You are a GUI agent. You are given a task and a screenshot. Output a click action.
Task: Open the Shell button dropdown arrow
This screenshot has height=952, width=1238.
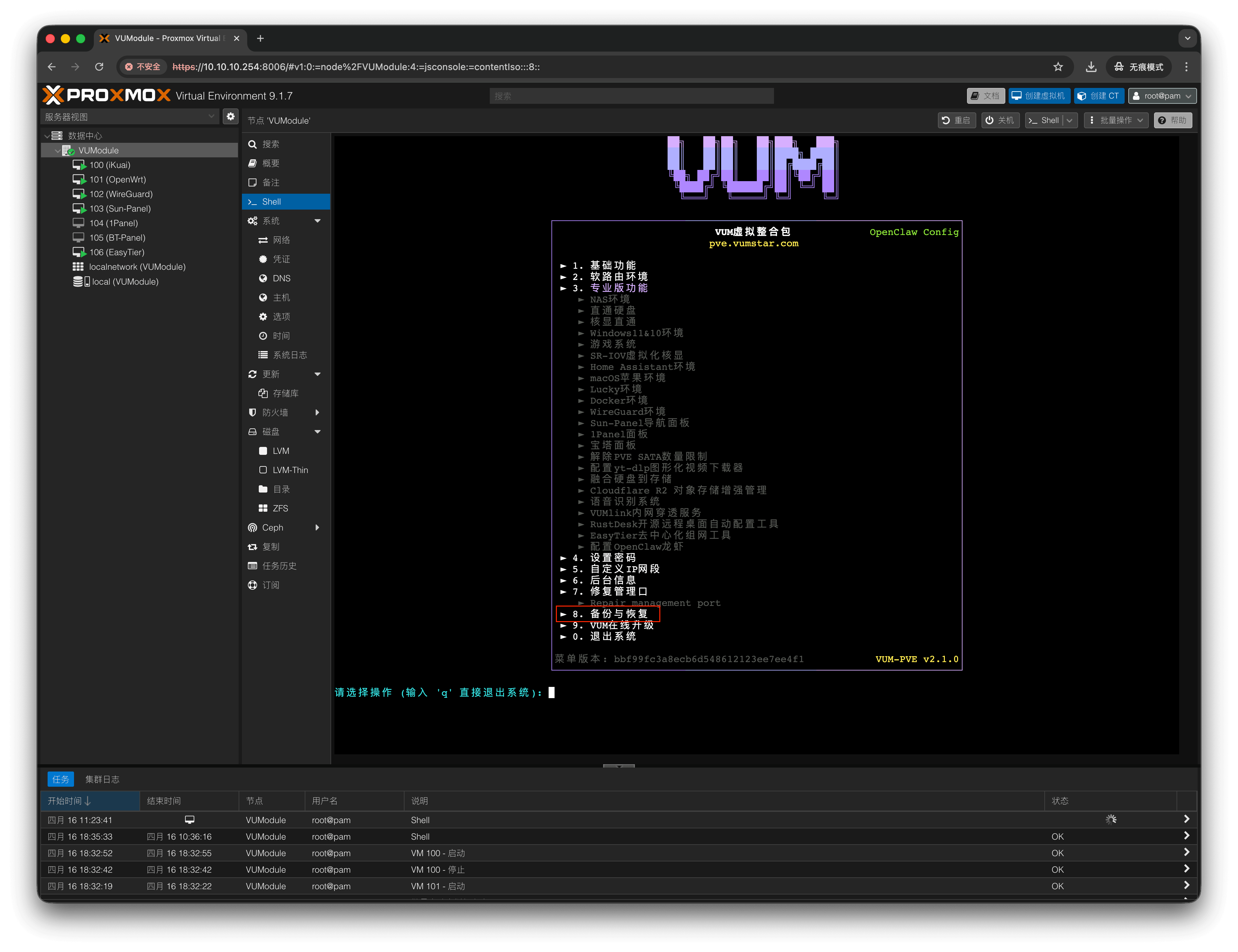pyautogui.click(x=1070, y=120)
